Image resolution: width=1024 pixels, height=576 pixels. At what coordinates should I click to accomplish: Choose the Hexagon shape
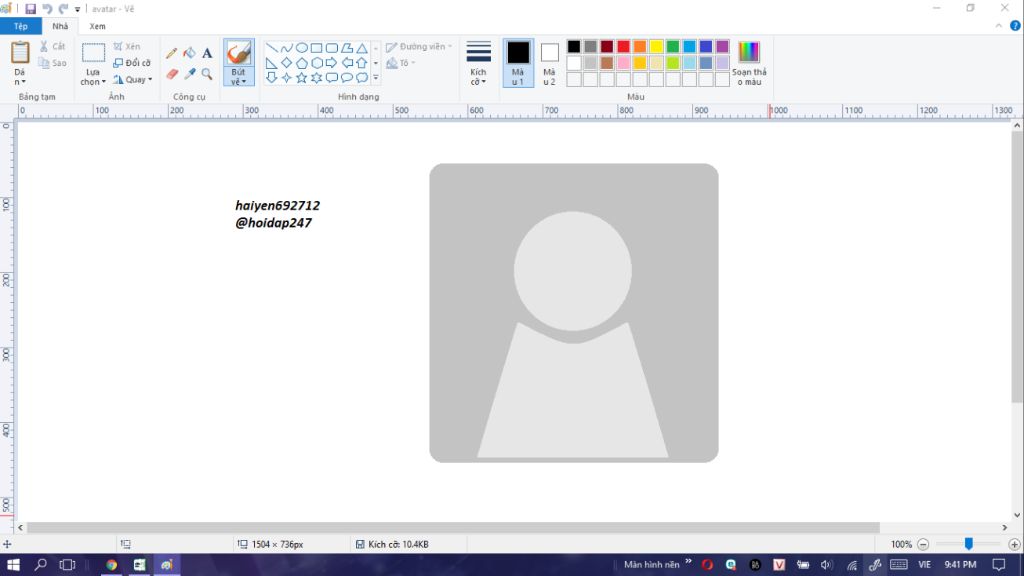(317, 63)
